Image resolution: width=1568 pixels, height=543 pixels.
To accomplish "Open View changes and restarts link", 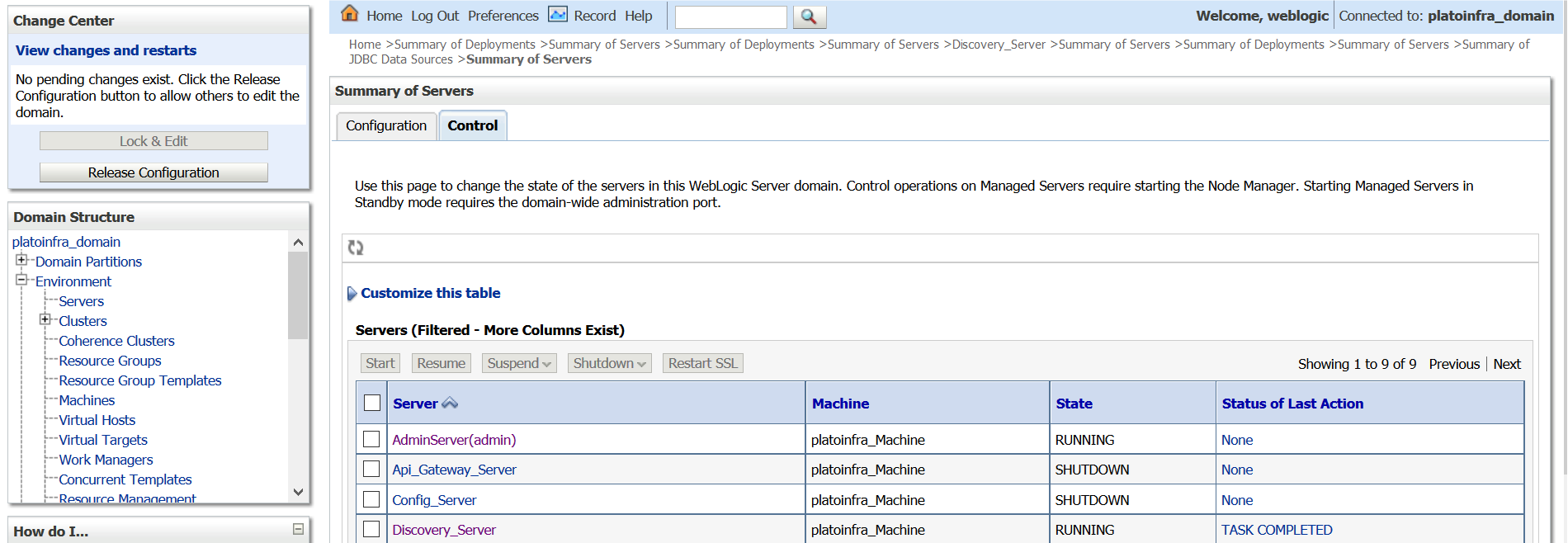I will pos(106,50).
